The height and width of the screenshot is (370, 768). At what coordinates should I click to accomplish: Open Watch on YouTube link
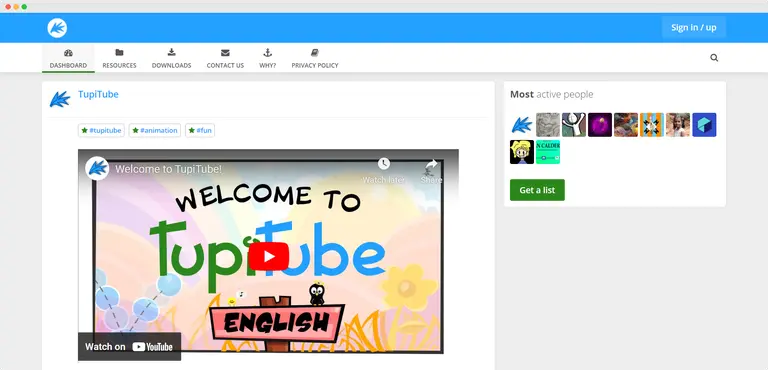point(129,346)
